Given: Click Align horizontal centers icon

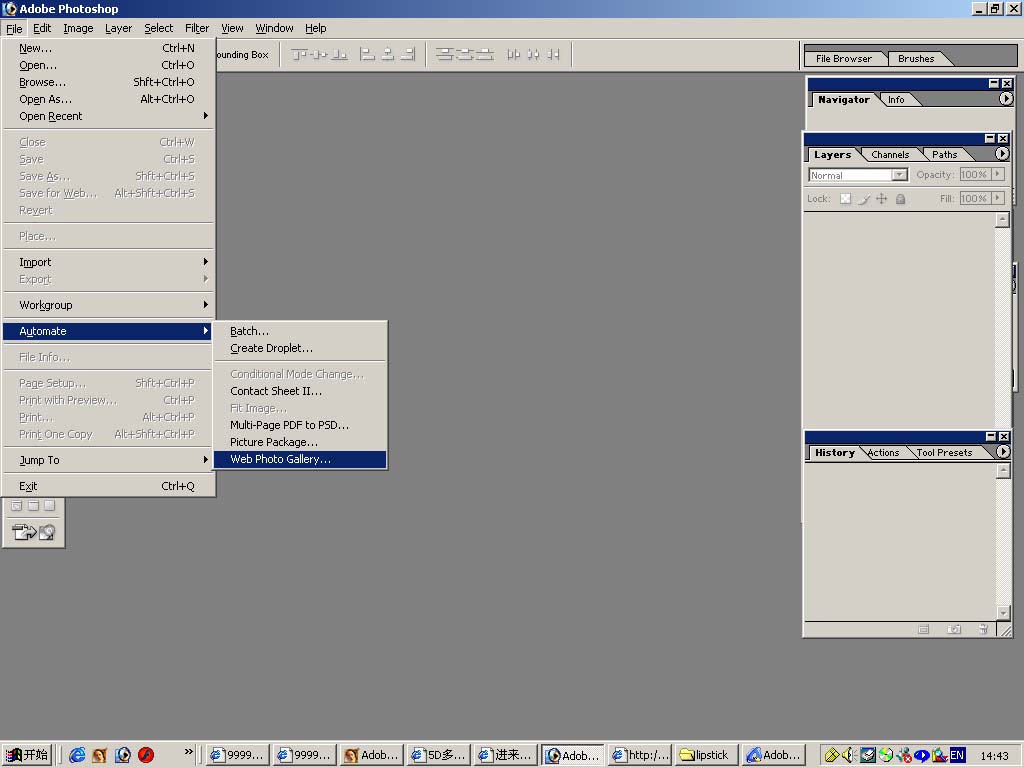Looking at the screenshot, I should coord(388,54).
